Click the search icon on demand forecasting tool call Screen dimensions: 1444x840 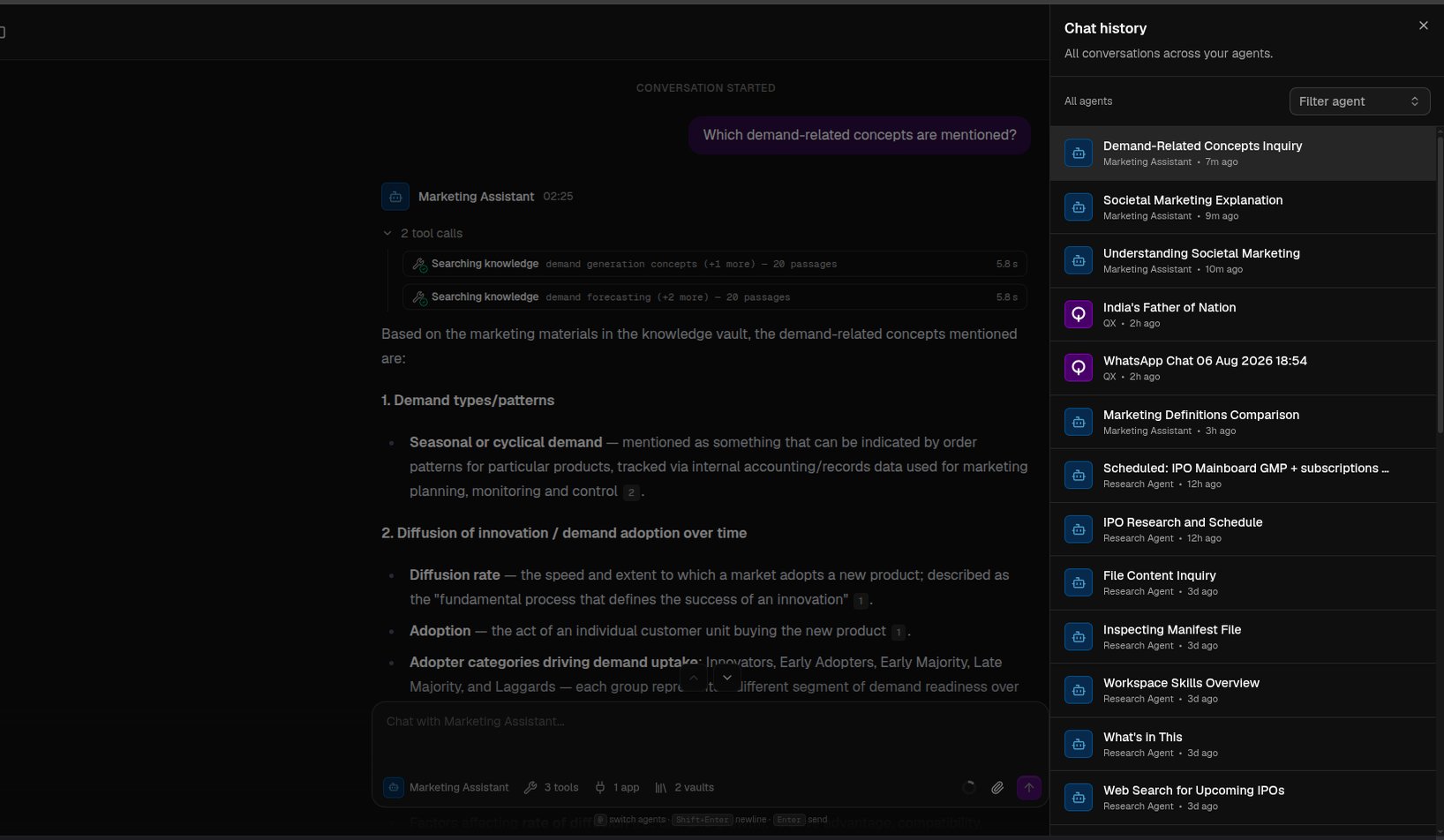(420, 297)
